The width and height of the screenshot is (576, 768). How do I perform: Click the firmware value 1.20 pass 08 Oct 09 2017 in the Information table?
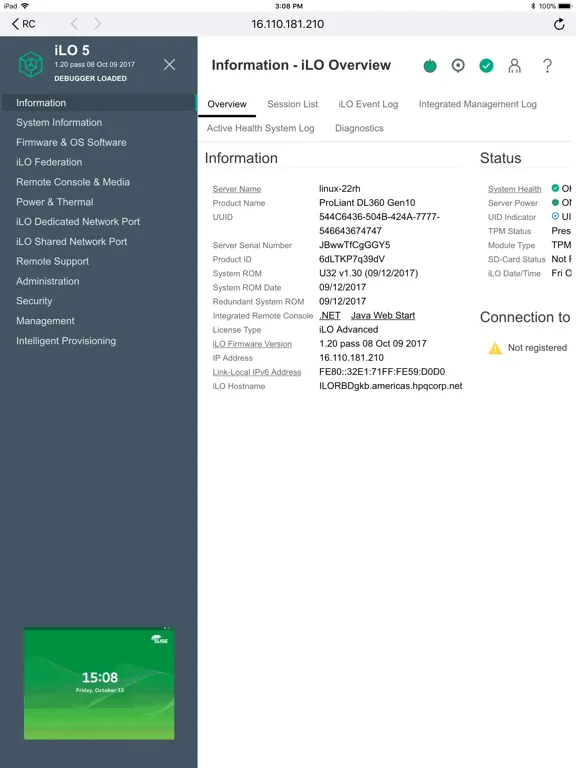tap(373, 344)
